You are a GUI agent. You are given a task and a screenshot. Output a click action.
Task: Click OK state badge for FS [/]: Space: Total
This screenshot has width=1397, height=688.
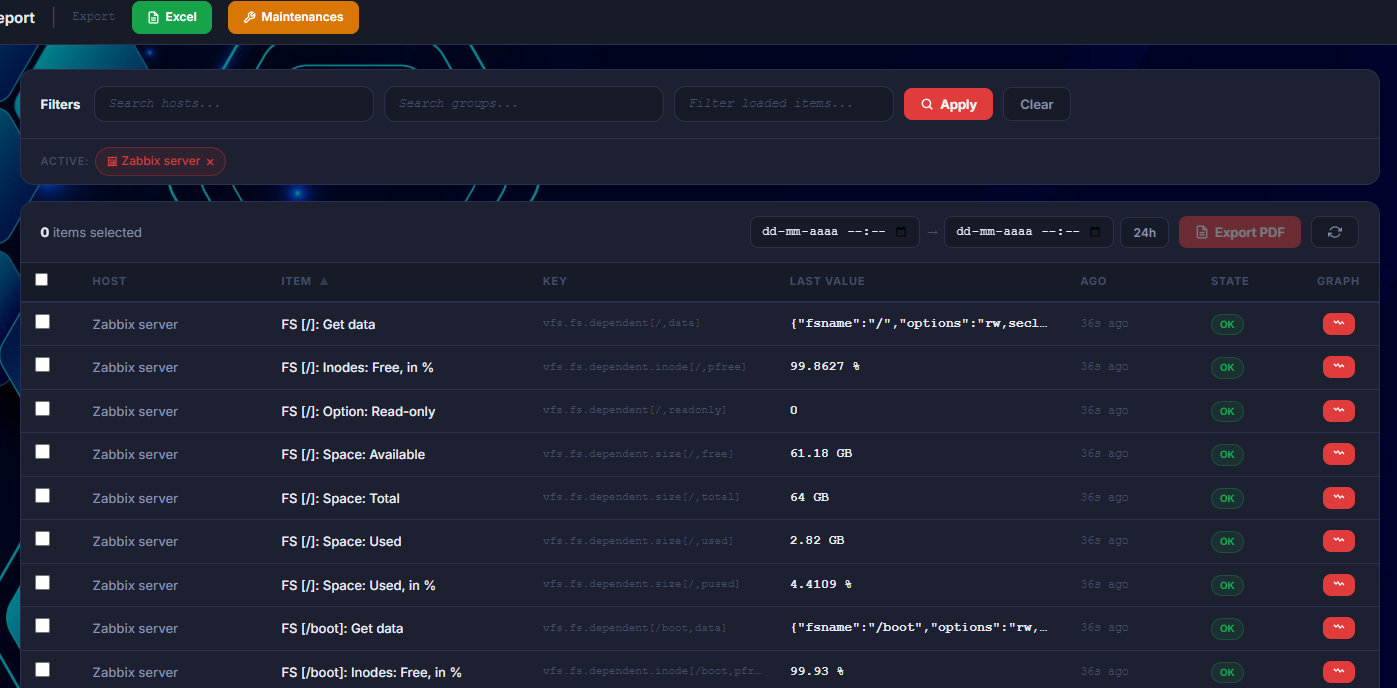coord(1227,498)
